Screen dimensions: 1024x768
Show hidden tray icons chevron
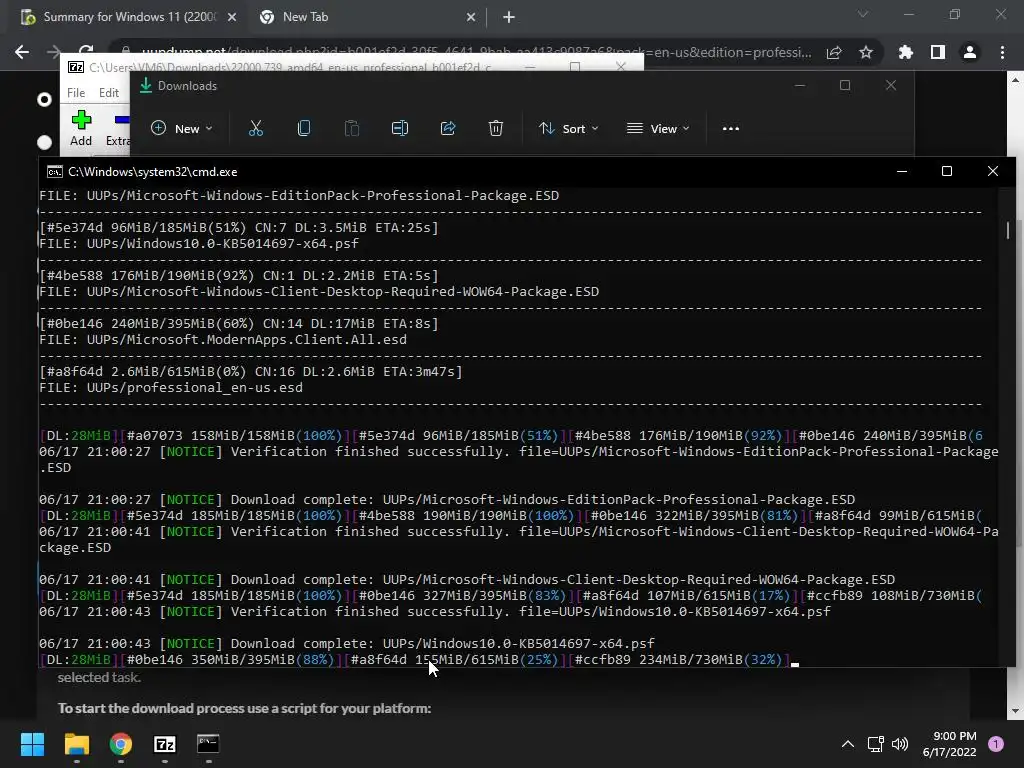tap(848, 744)
